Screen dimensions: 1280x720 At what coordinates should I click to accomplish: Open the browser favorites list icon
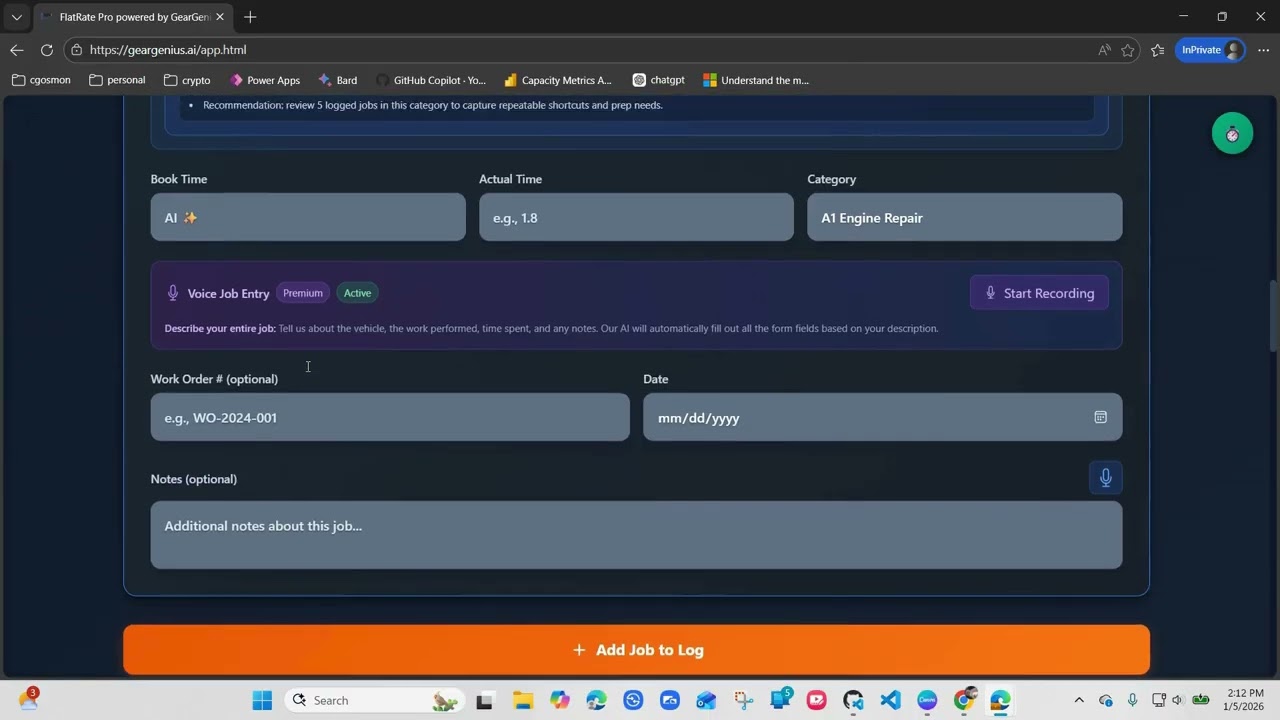[x=1158, y=50]
